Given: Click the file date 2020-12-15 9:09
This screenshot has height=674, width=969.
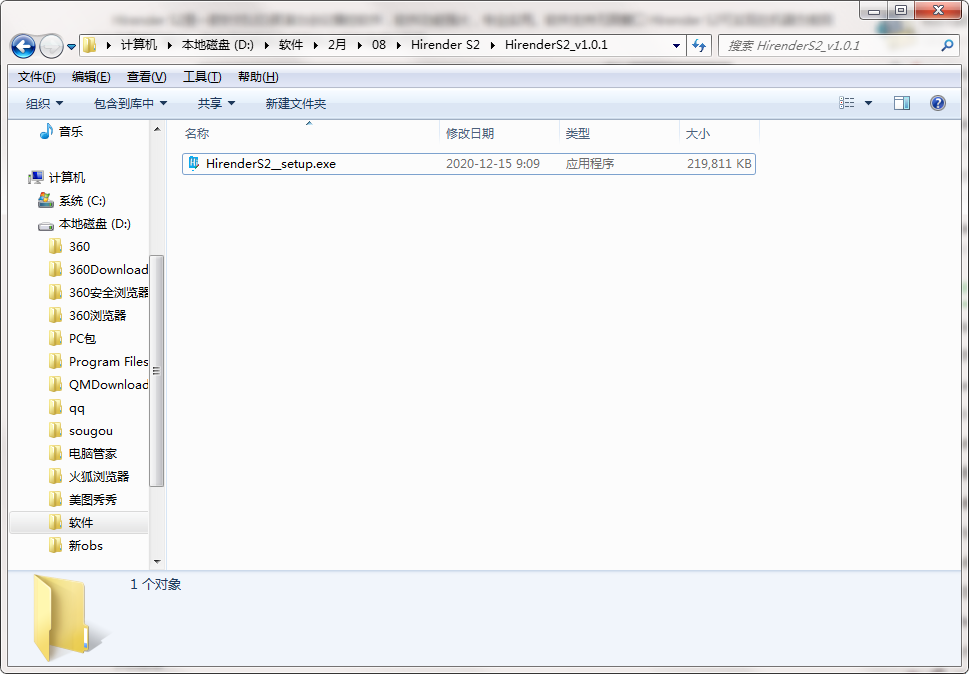Looking at the screenshot, I should (x=493, y=164).
